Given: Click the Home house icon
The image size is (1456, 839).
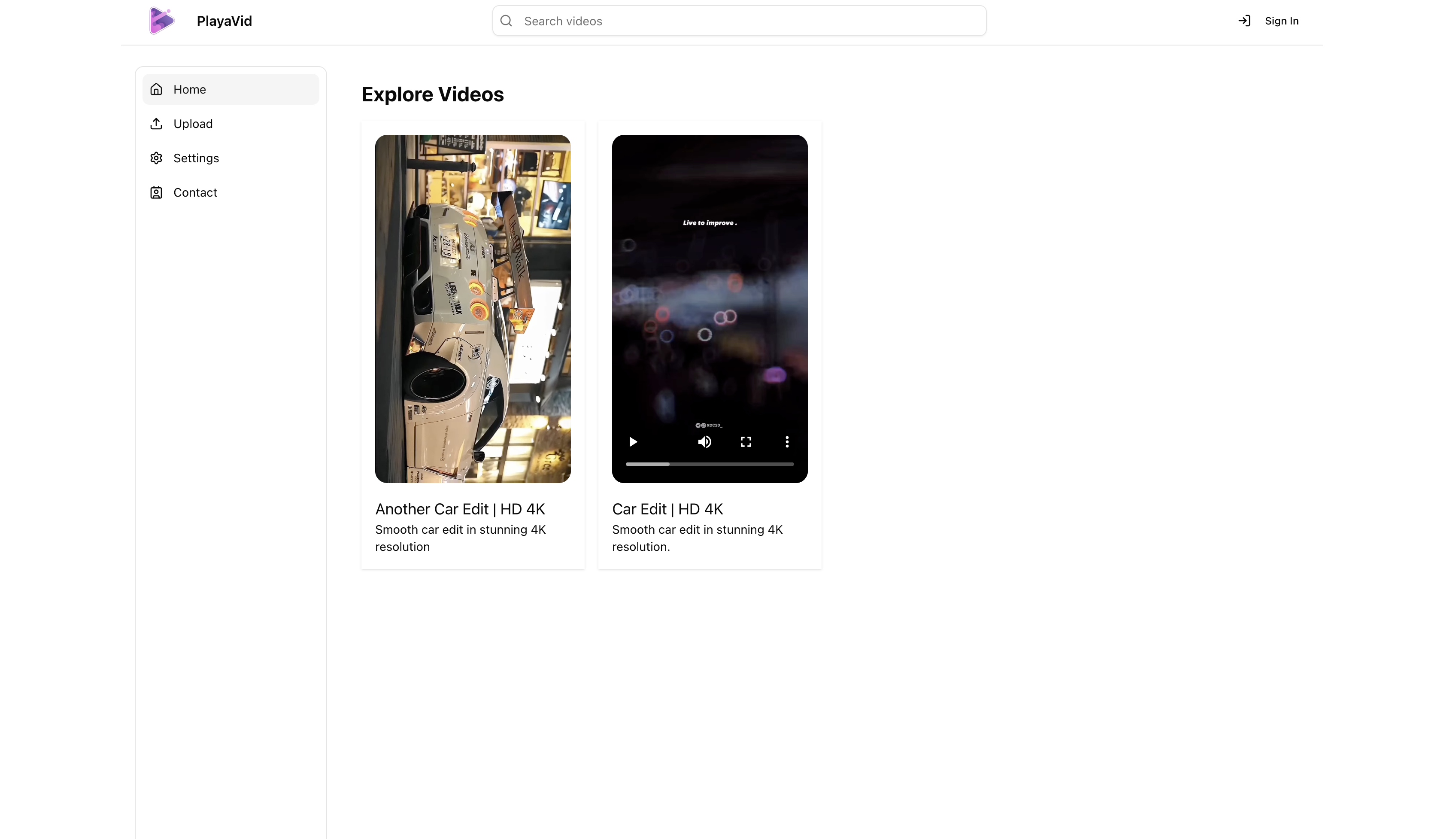Looking at the screenshot, I should [156, 89].
